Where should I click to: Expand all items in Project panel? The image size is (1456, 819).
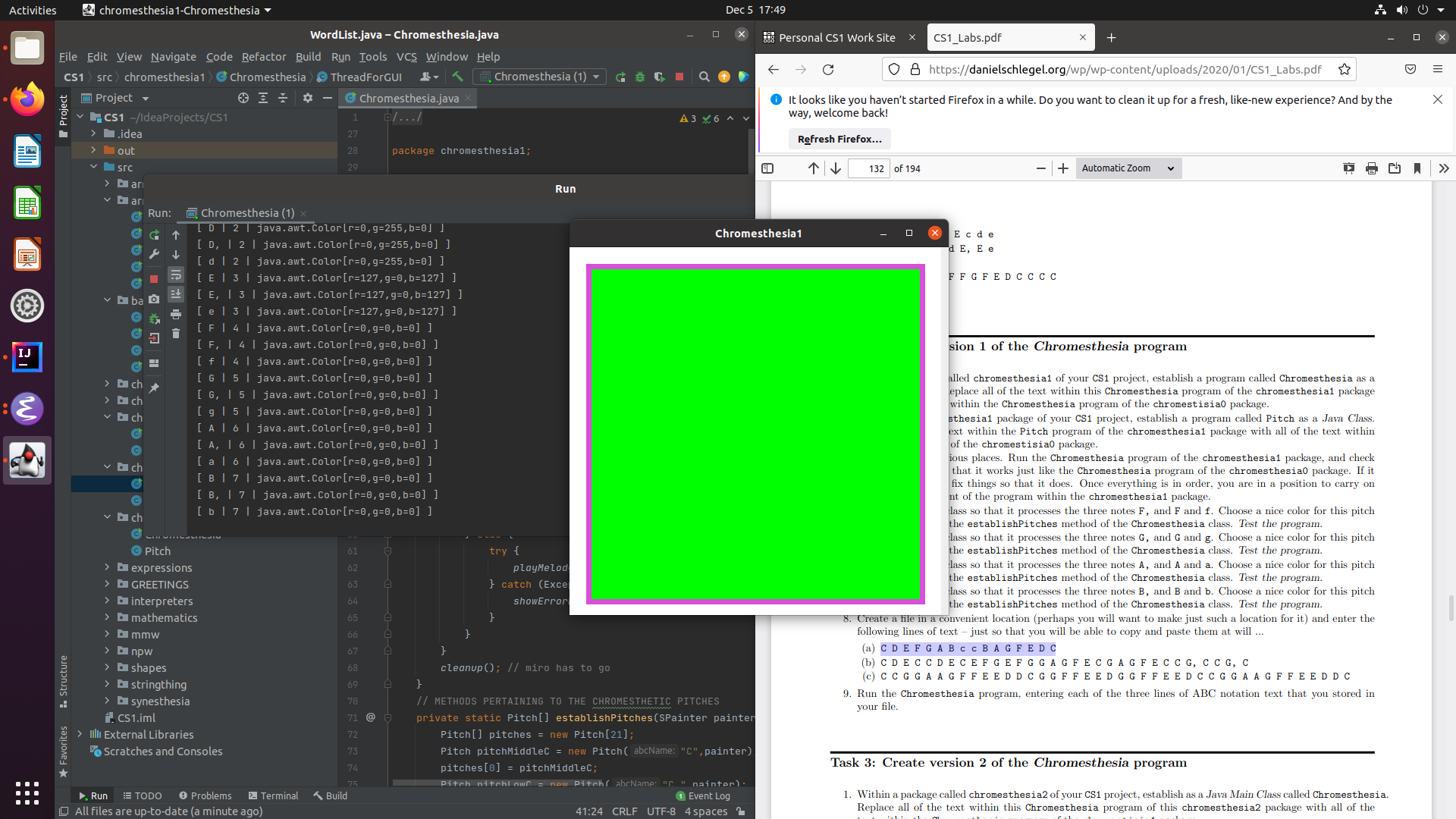tap(263, 98)
